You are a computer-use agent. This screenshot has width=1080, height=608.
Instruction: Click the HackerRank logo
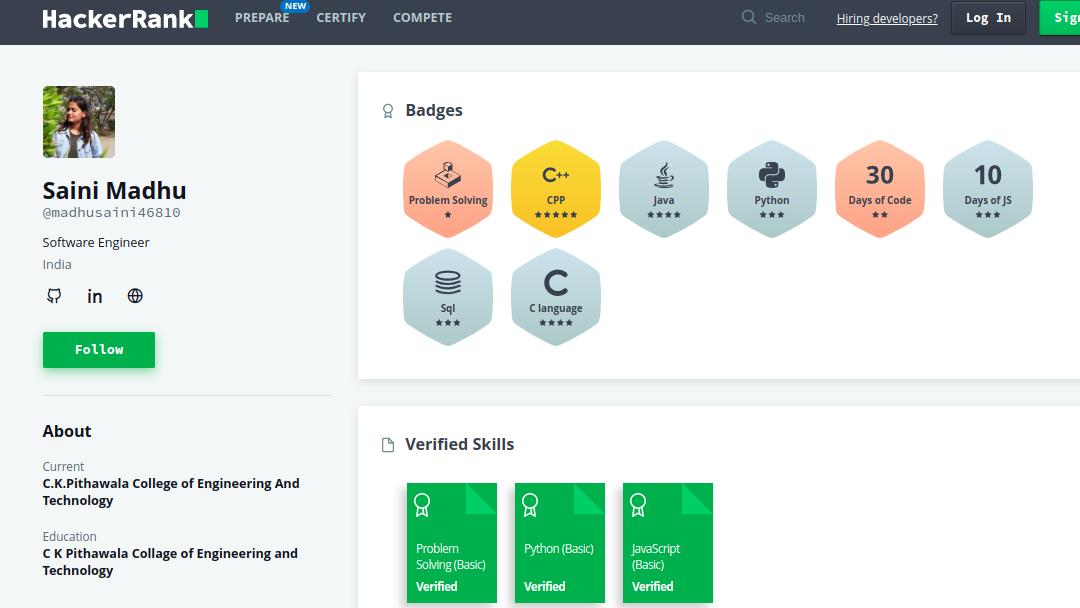coord(125,19)
